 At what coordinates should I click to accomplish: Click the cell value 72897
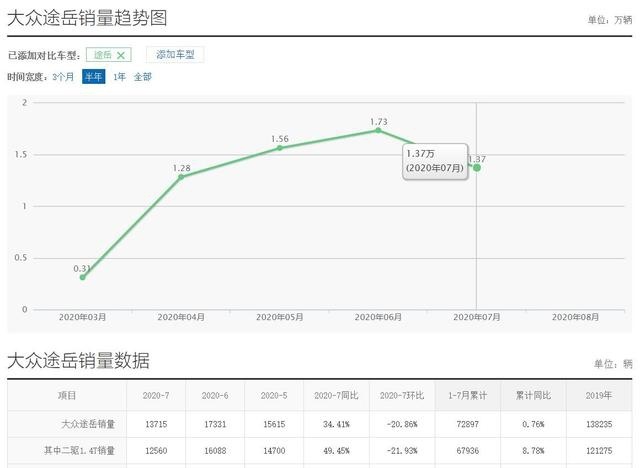point(468,424)
